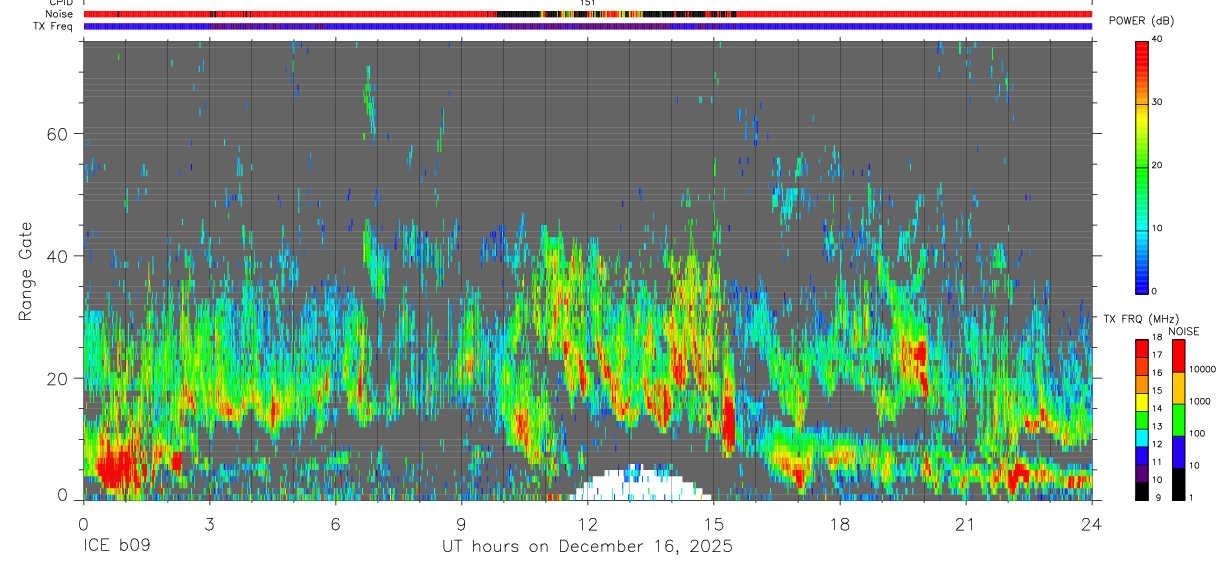Viewport: 1228px width, 567px height.
Task: Select the 16 label on TX FRQ legend
Action: pos(1157,373)
